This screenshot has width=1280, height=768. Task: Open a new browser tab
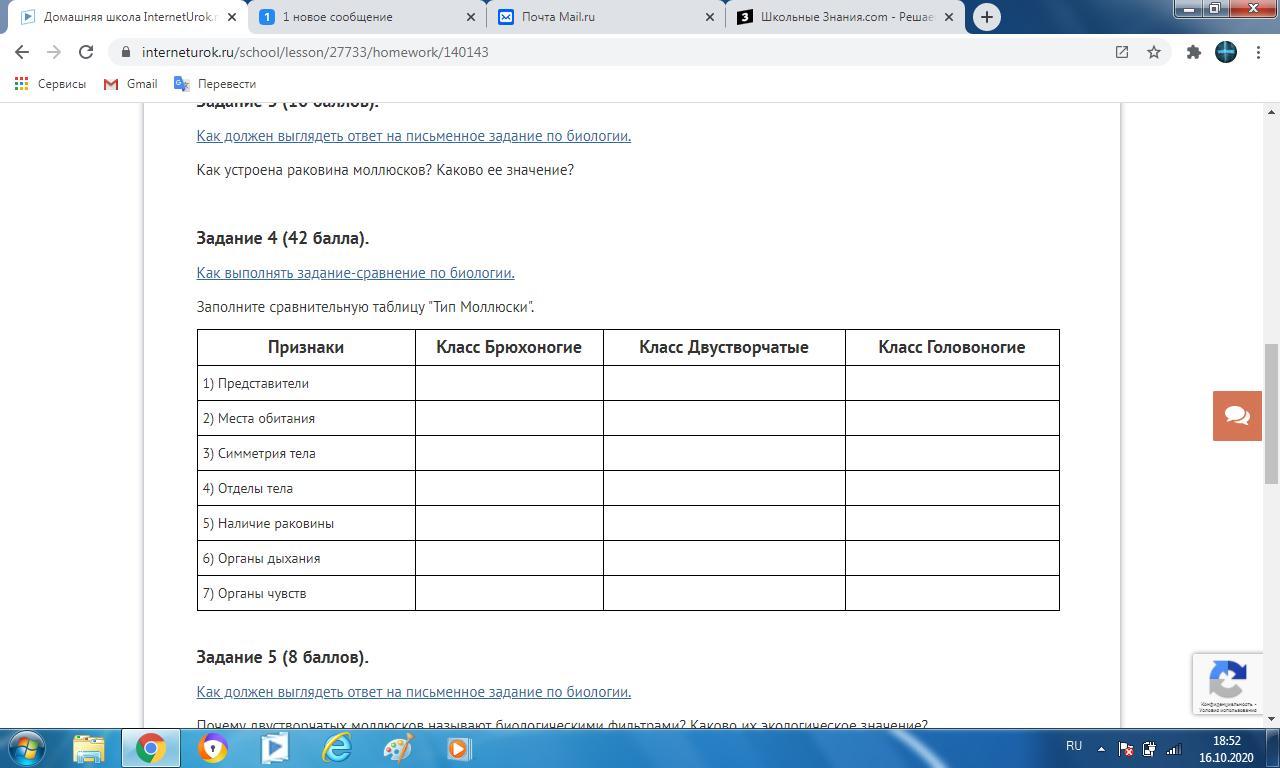pyautogui.click(x=986, y=17)
